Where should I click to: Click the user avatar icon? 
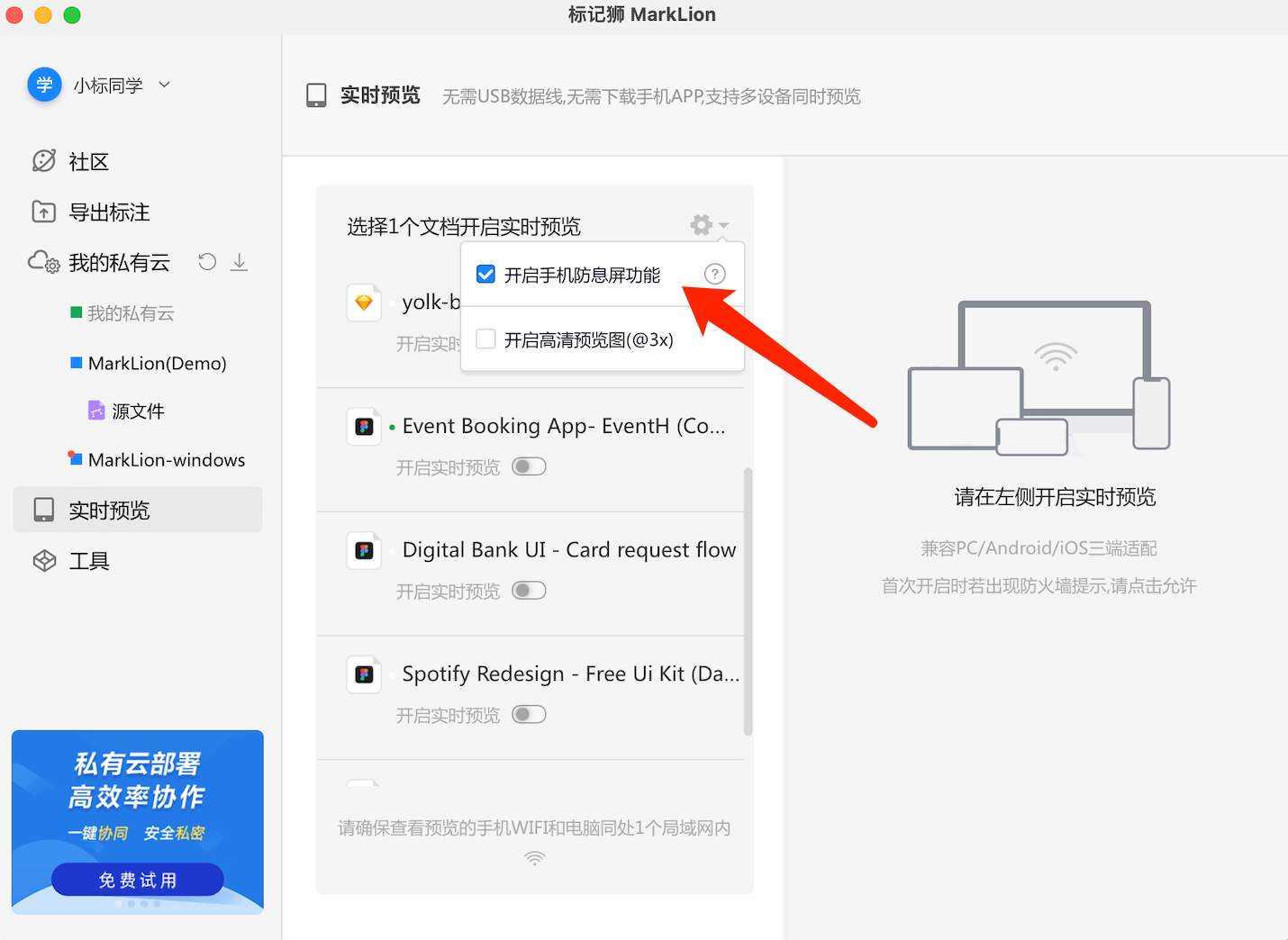click(44, 84)
